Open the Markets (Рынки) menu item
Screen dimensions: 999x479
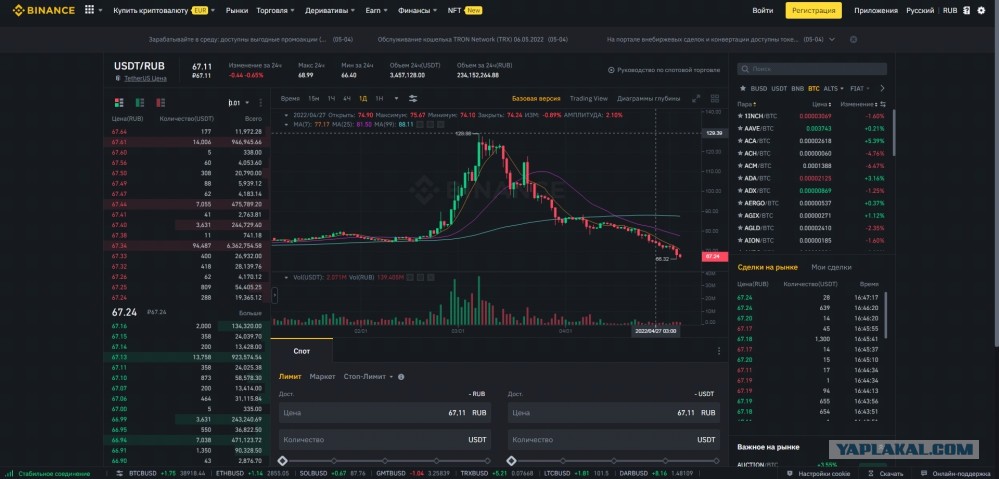coord(236,10)
